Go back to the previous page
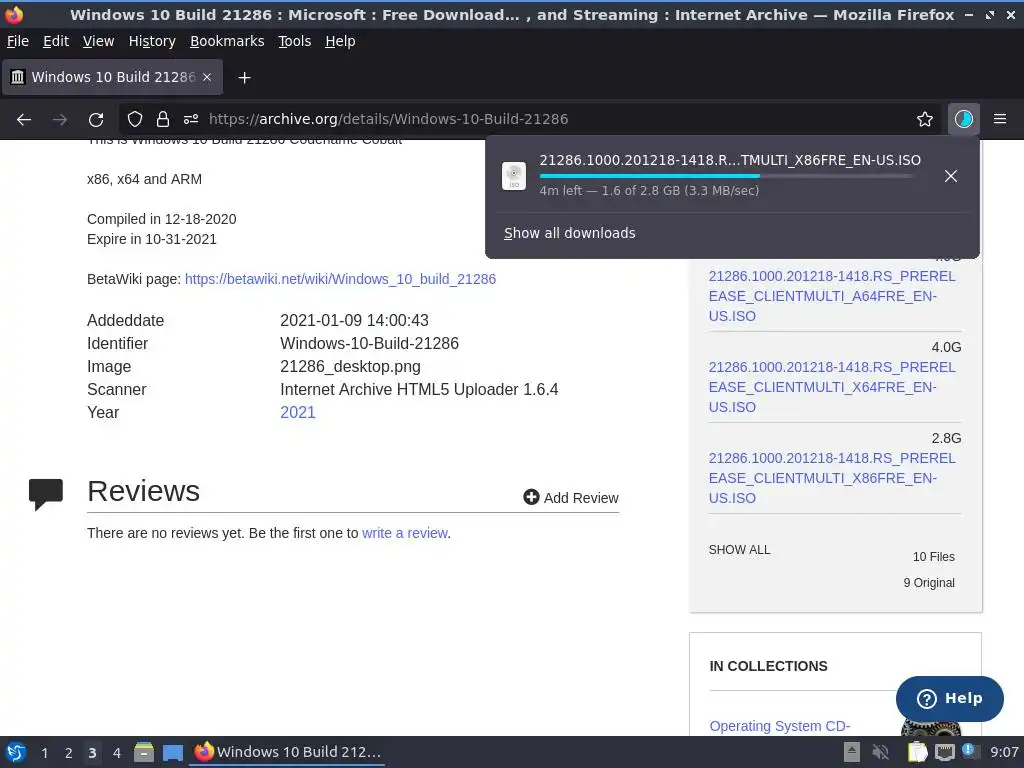The width and height of the screenshot is (1024, 768). [24, 119]
